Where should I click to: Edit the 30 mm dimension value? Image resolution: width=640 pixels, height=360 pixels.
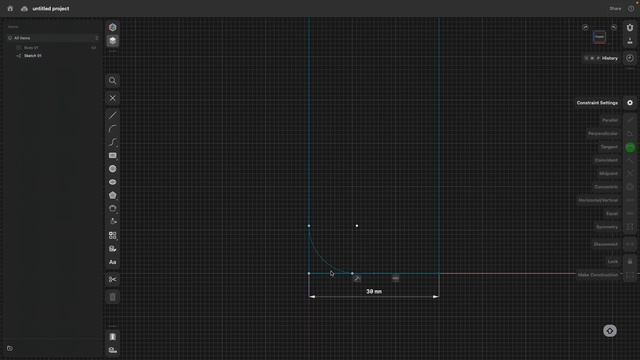point(374,291)
